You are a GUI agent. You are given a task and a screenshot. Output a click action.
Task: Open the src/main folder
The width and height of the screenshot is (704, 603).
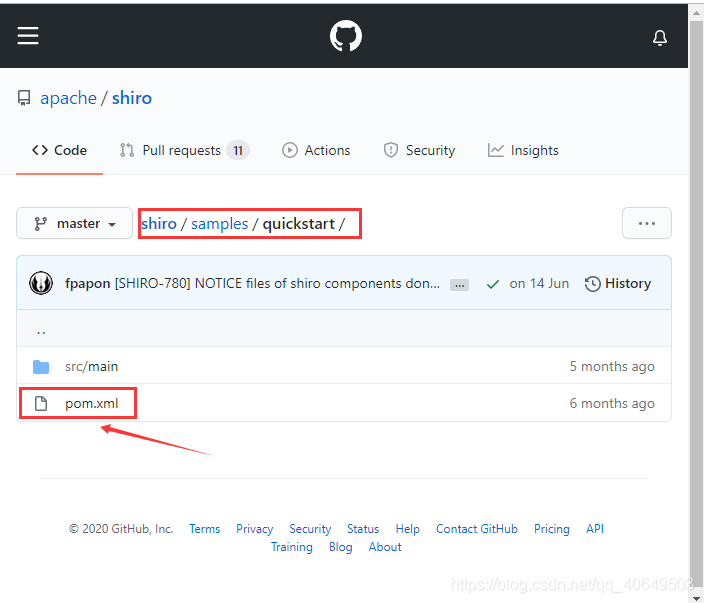(x=92, y=366)
